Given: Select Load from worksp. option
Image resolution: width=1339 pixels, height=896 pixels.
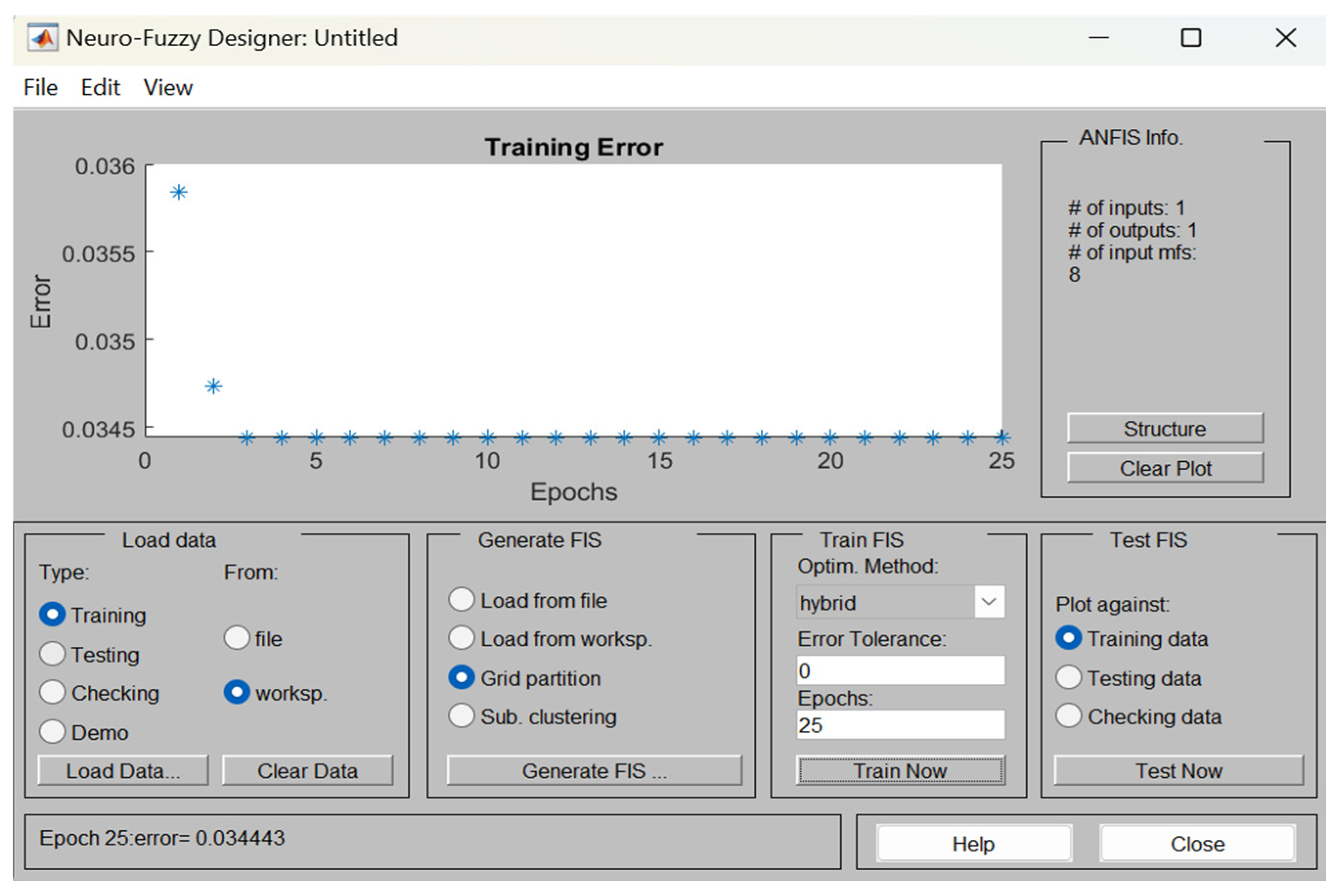Looking at the screenshot, I should pyautogui.click(x=461, y=638).
